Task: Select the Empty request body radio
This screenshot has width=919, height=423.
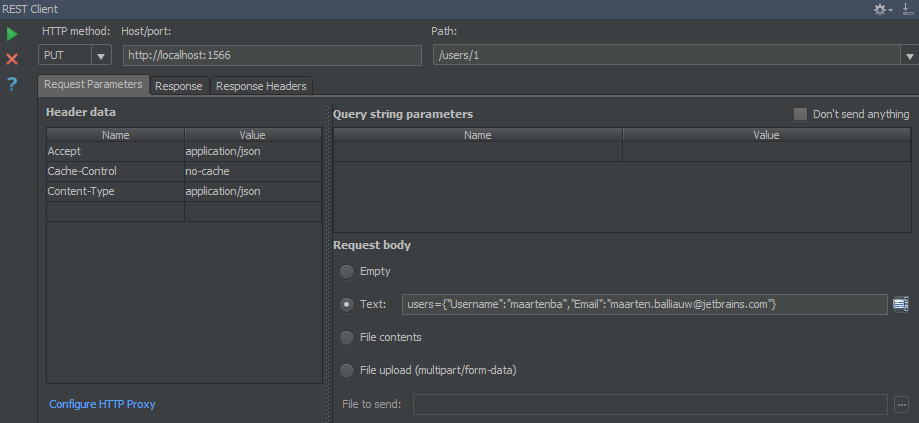Action: click(347, 272)
